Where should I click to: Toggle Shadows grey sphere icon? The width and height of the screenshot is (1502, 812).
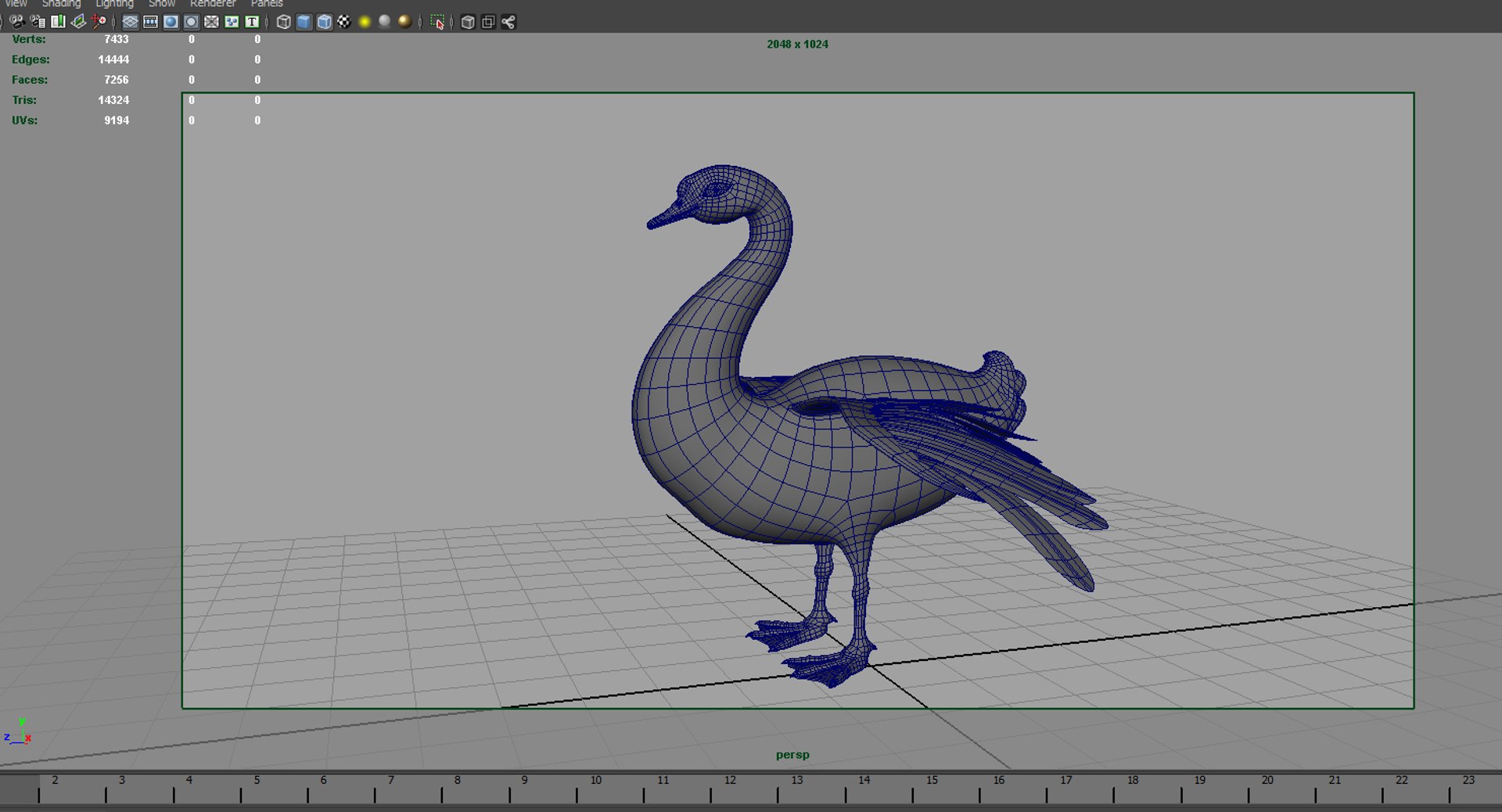(385, 22)
